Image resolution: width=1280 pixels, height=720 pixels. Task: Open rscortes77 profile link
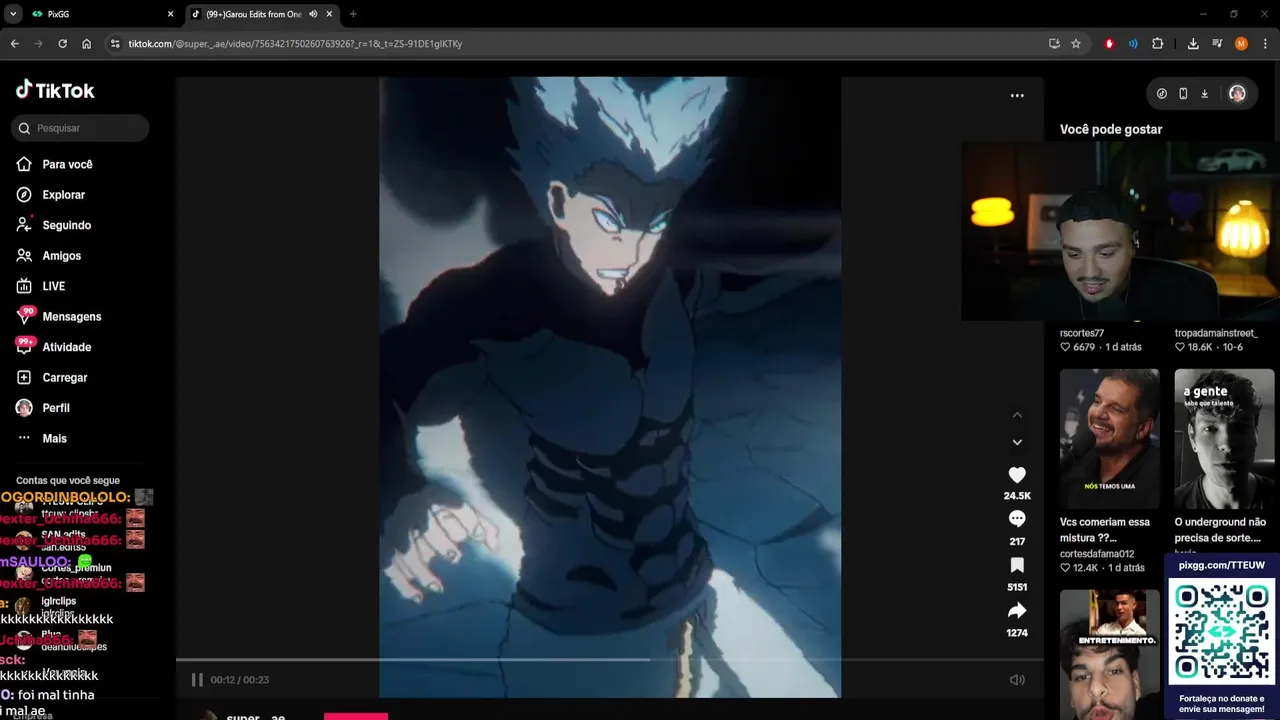[x=1082, y=333]
